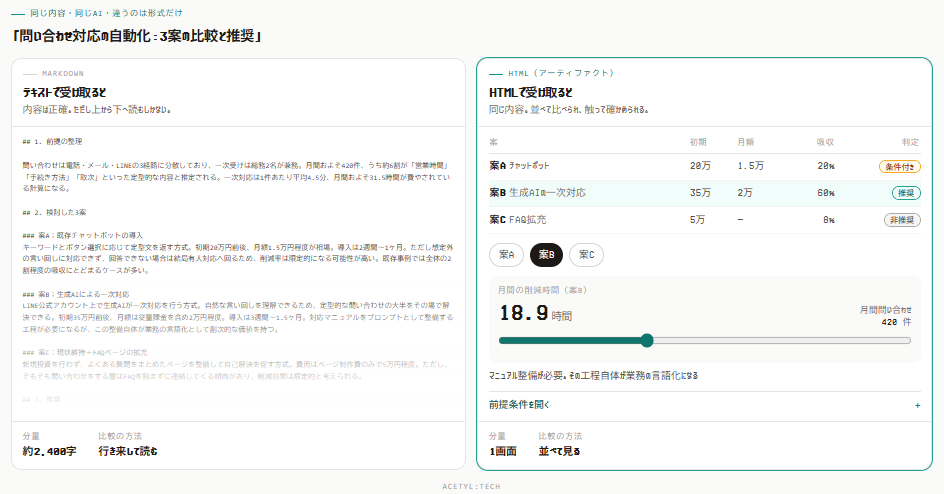Click the unfilled part of the slider track
The image size is (944, 494).
781,341
